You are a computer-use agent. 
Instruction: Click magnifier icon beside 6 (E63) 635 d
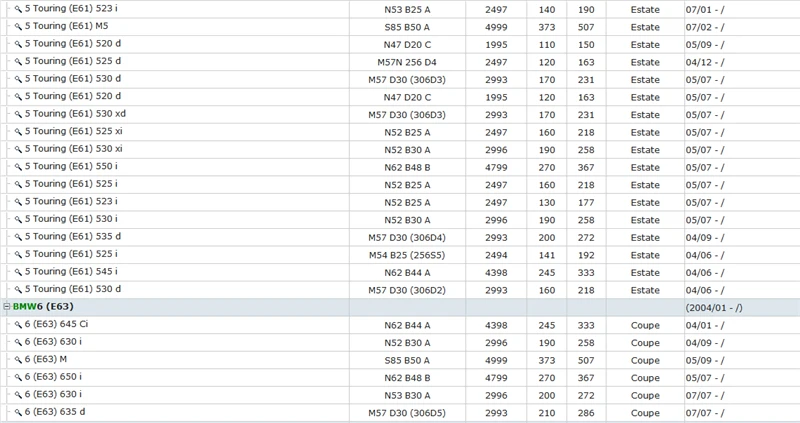[18, 412]
